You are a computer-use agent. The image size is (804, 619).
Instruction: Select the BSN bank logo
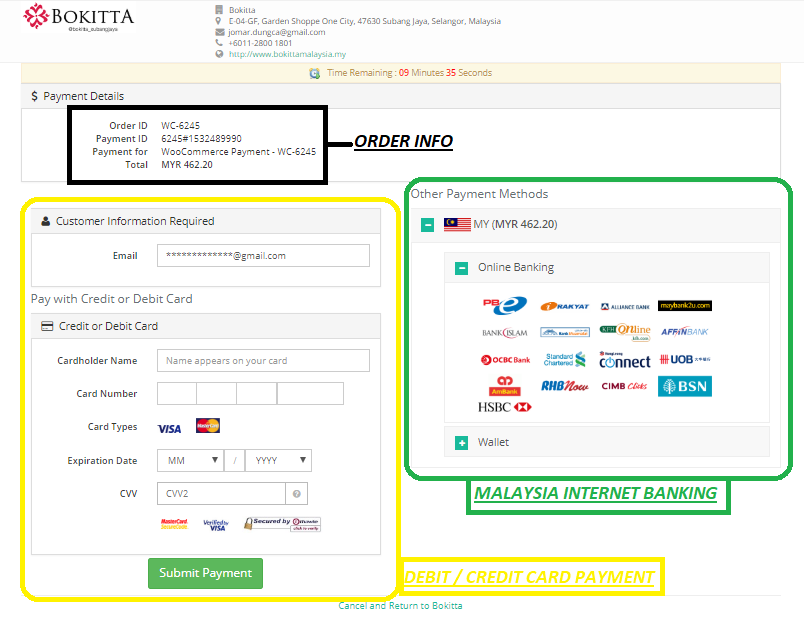[685, 386]
